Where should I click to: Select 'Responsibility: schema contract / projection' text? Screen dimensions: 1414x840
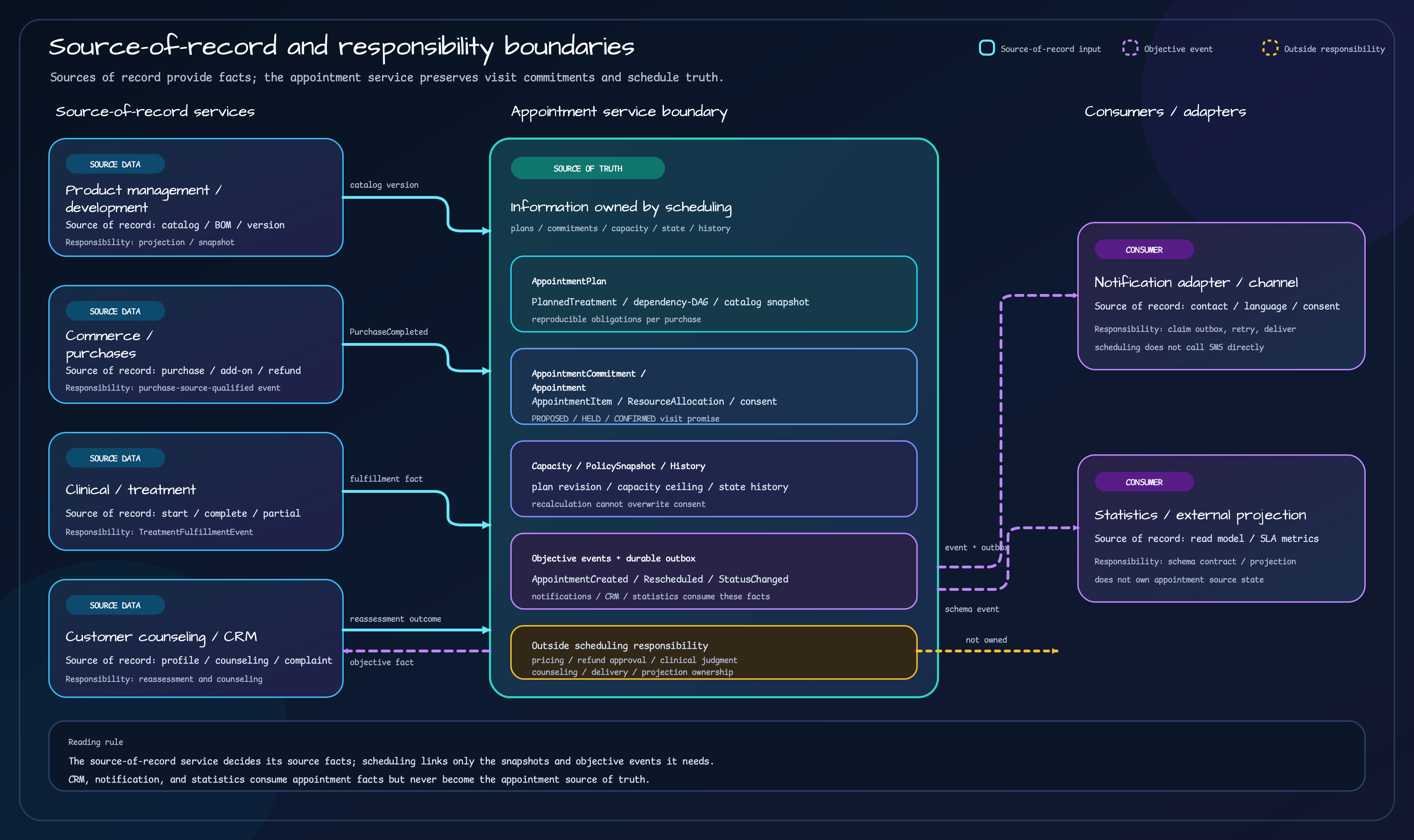coord(1194,561)
